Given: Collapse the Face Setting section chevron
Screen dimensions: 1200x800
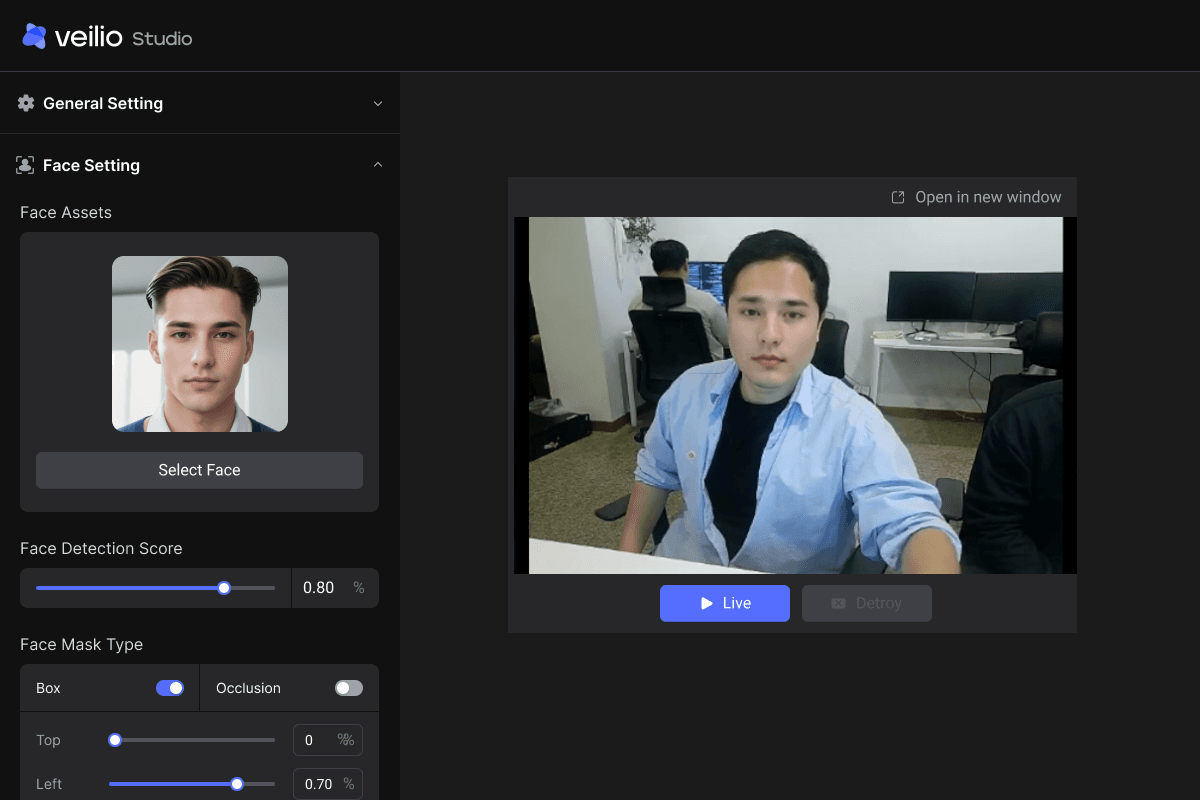Looking at the screenshot, I should (378, 165).
